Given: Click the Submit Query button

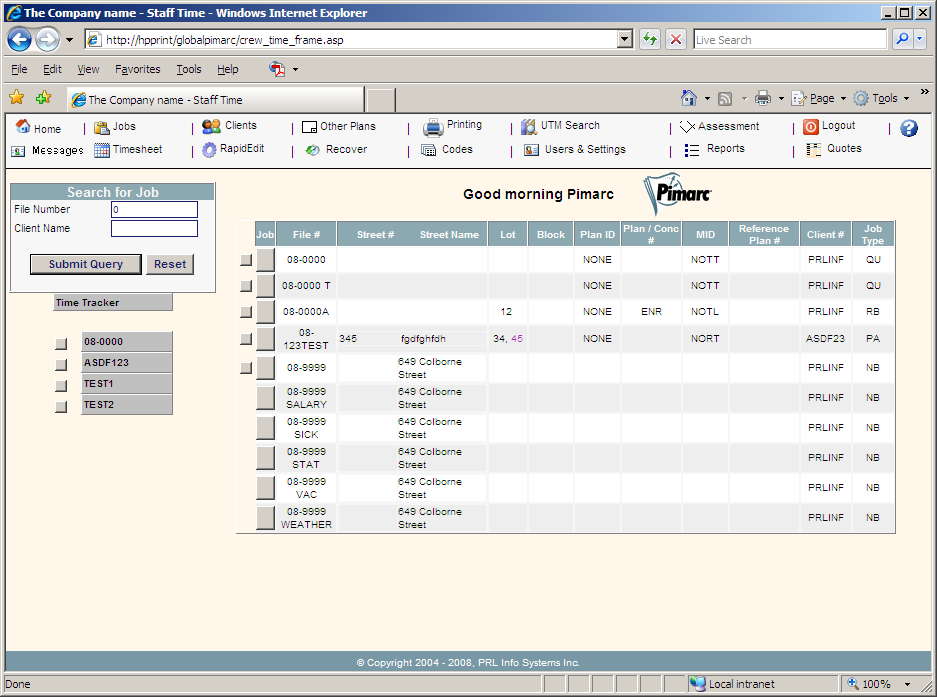Looking at the screenshot, I should [x=85, y=264].
